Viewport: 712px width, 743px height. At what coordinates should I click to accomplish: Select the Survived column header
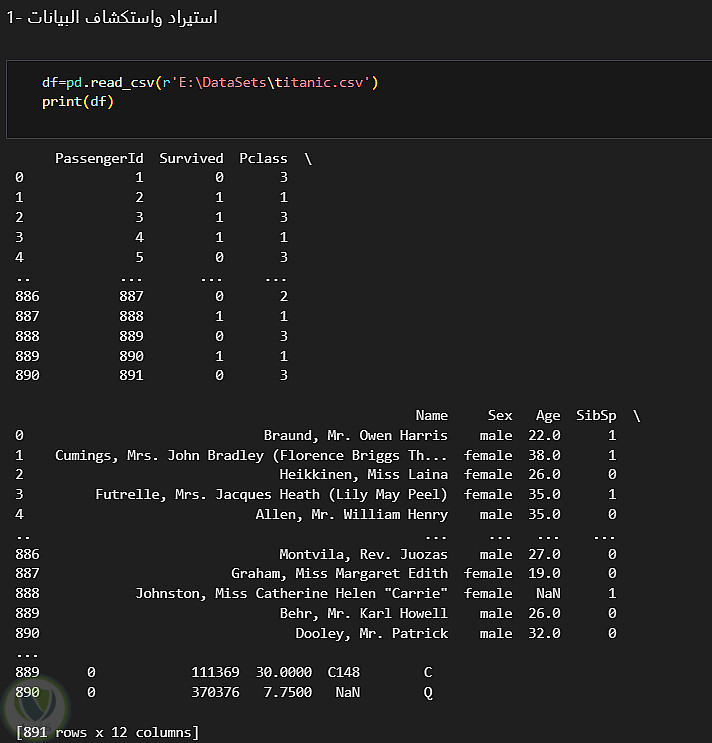(191, 158)
